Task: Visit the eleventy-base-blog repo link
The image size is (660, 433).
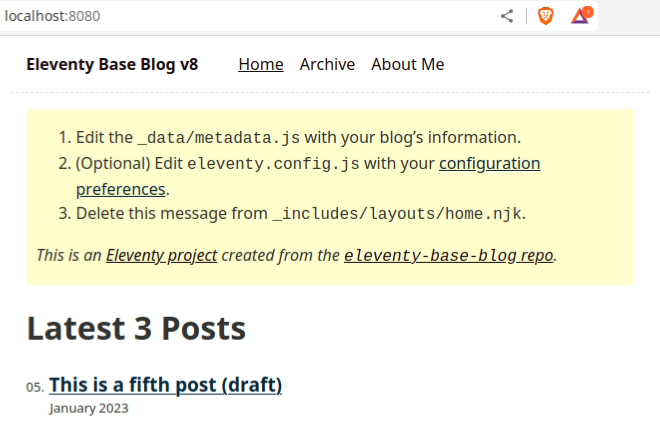Action: tap(449, 255)
